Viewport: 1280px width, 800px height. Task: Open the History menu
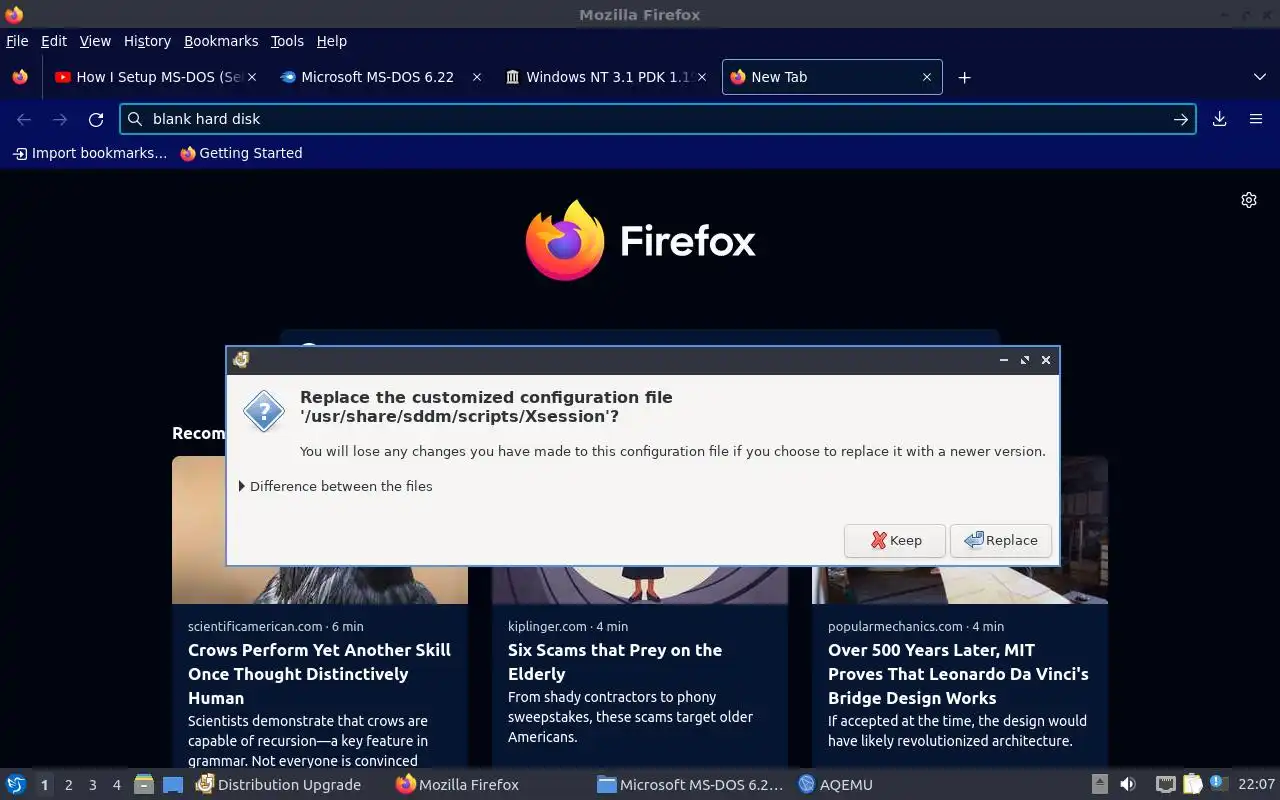coord(147,41)
